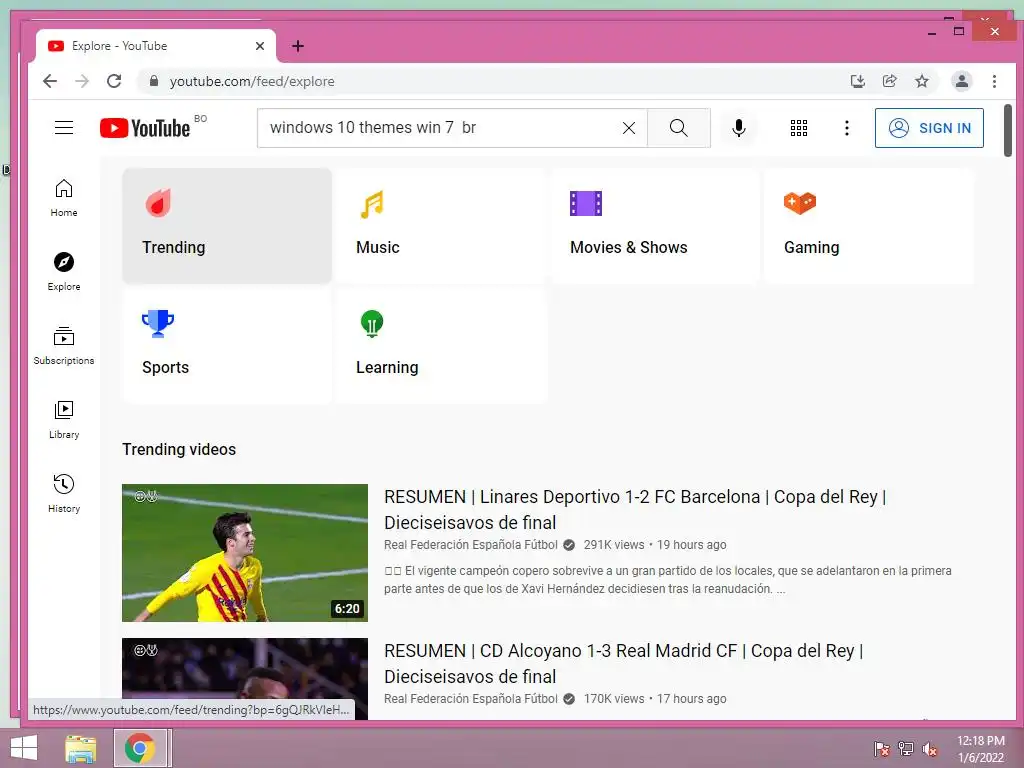Open Subscriptions in the sidebar

(64, 345)
